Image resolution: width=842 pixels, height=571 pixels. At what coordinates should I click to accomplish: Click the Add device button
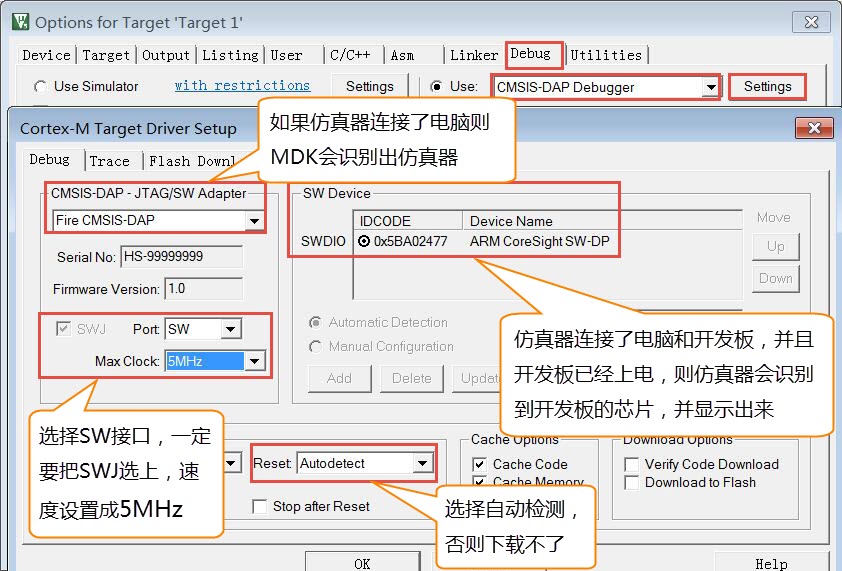(x=339, y=379)
